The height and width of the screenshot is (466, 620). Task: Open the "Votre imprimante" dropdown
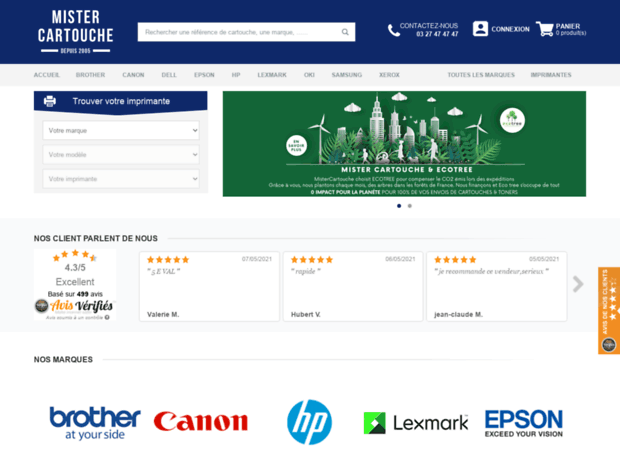pyautogui.click(x=121, y=179)
